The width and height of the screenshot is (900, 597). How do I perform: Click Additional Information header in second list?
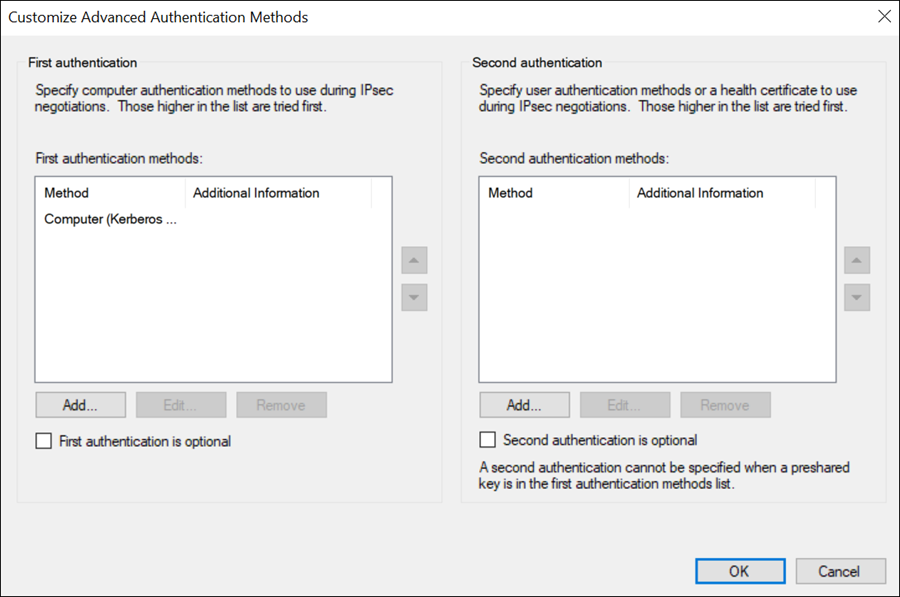coord(722,193)
